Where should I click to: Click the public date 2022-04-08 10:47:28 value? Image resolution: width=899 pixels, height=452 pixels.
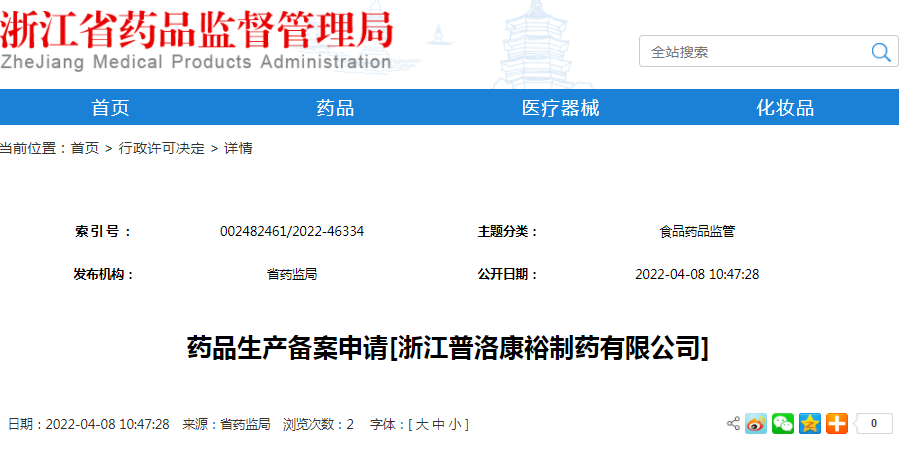(697, 274)
